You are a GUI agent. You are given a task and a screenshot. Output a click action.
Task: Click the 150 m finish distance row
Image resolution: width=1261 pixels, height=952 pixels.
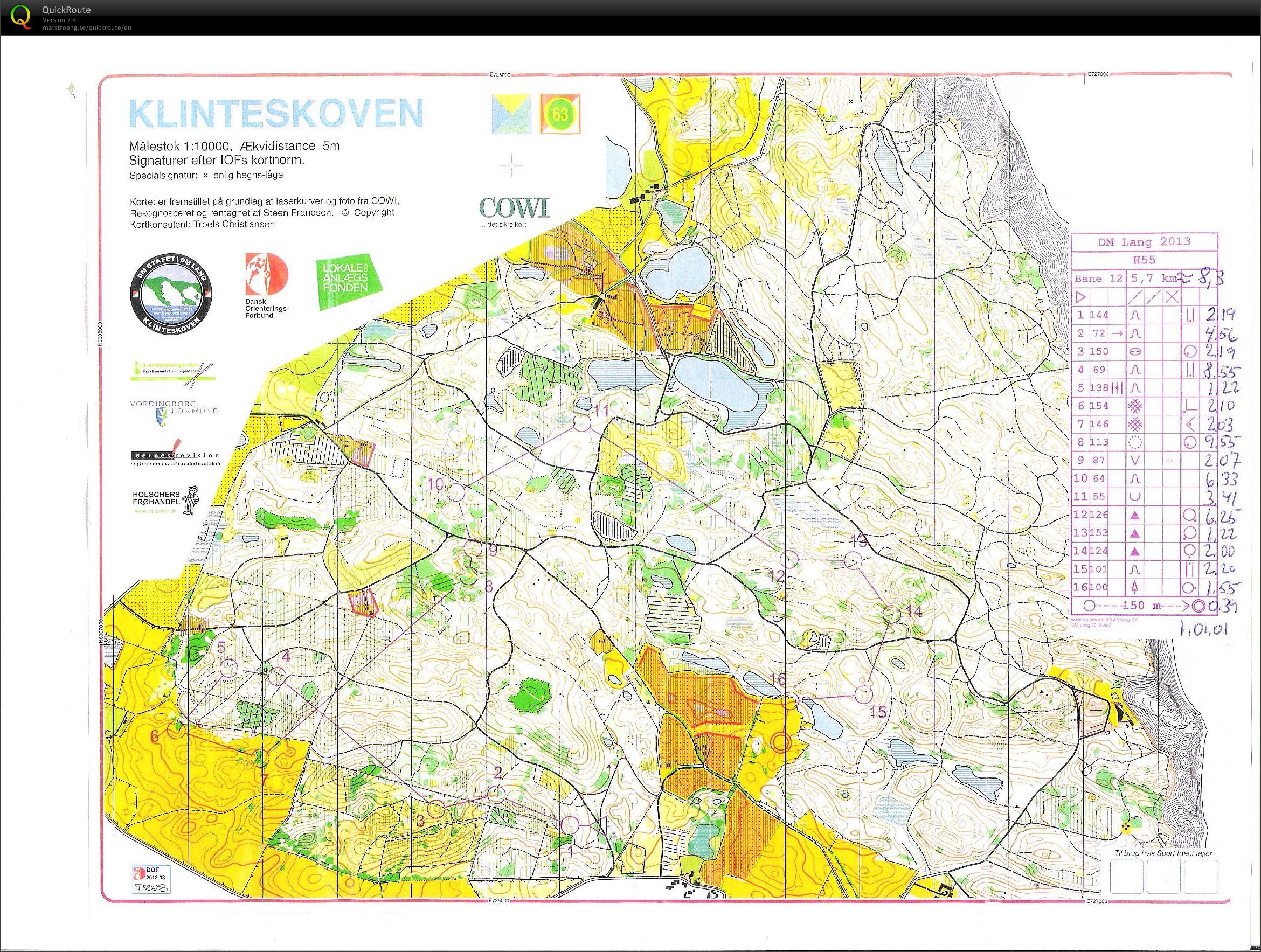click(x=1144, y=606)
